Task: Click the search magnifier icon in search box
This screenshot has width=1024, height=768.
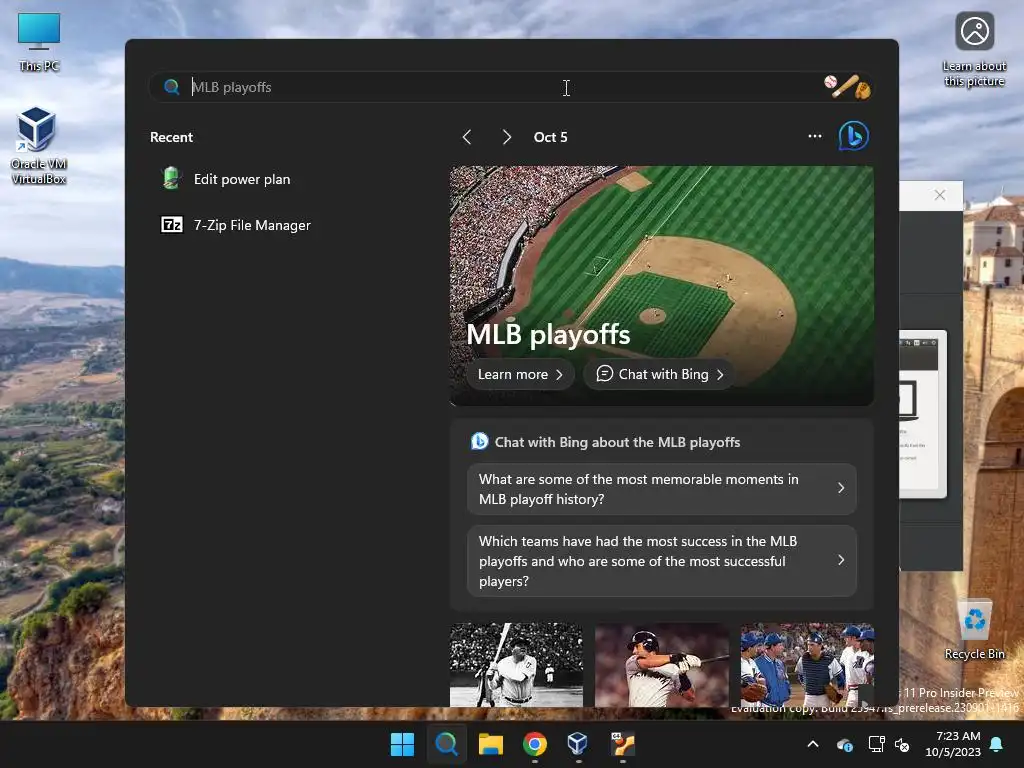Action: pyautogui.click(x=172, y=87)
